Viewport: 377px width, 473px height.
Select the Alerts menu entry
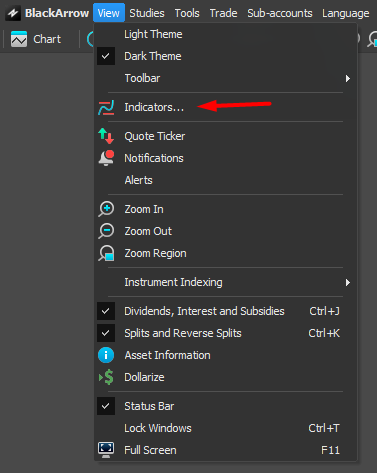(225, 180)
